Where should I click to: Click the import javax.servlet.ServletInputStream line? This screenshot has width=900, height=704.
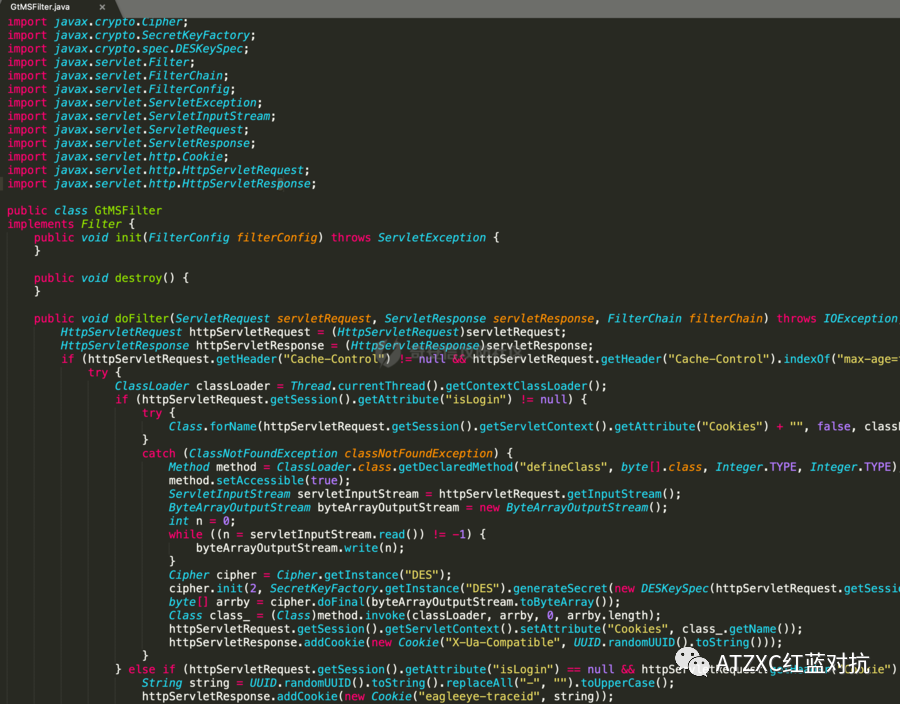coord(141,116)
